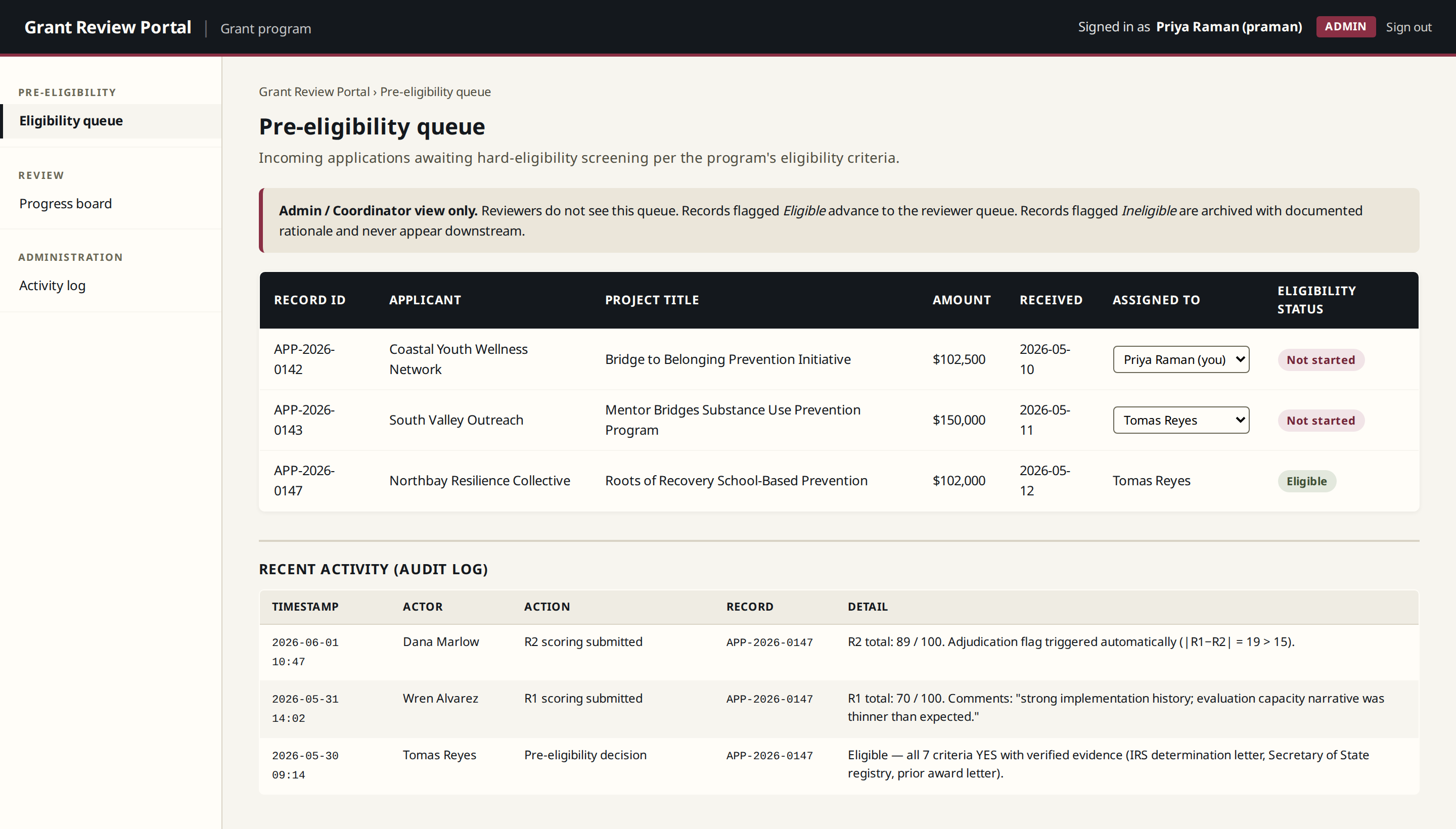Click the Pre-eligibility queue page heading
Image resolution: width=1456 pixels, height=829 pixels.
pos(372,126)
